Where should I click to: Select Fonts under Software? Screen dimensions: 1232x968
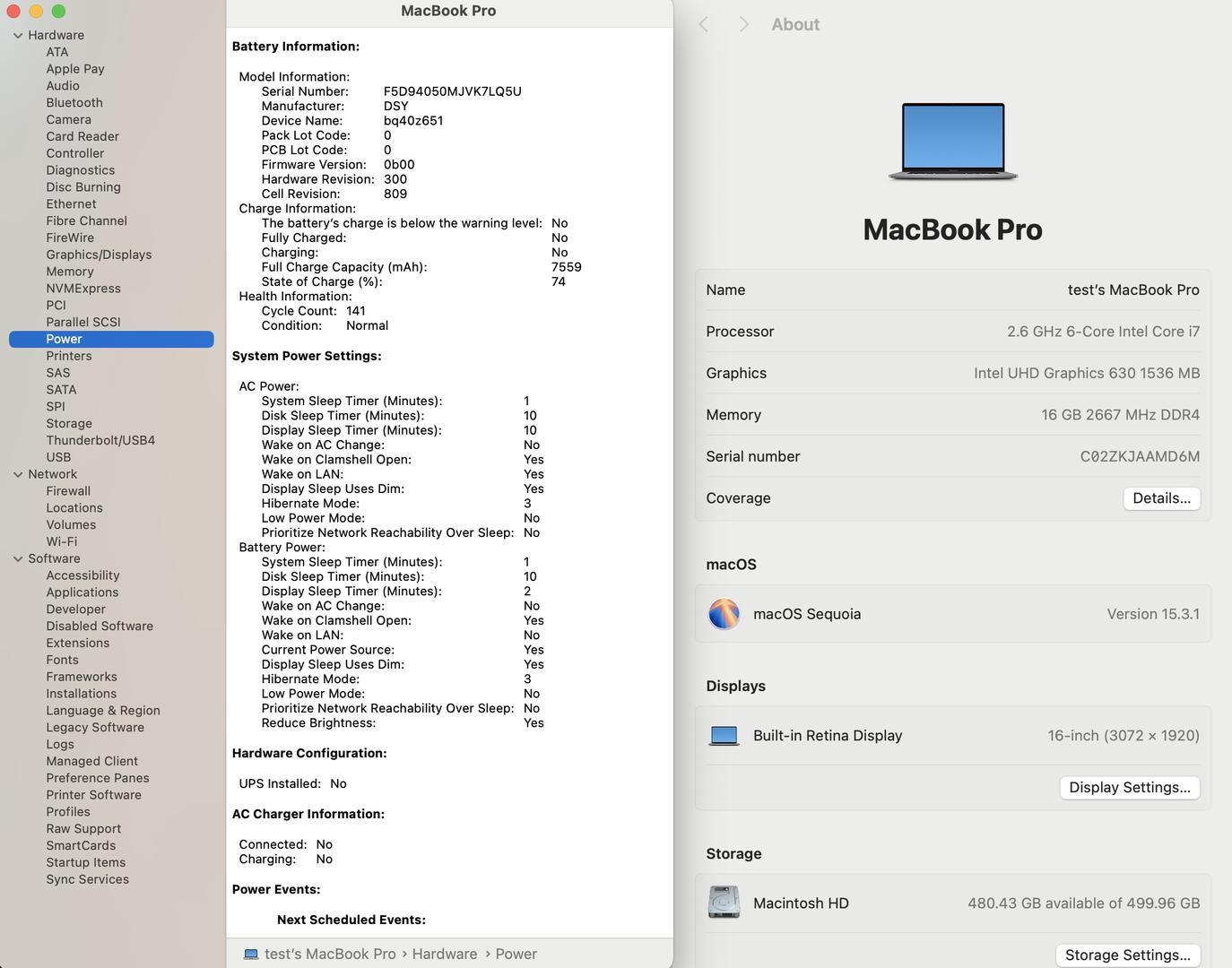(x=63, y=660)
